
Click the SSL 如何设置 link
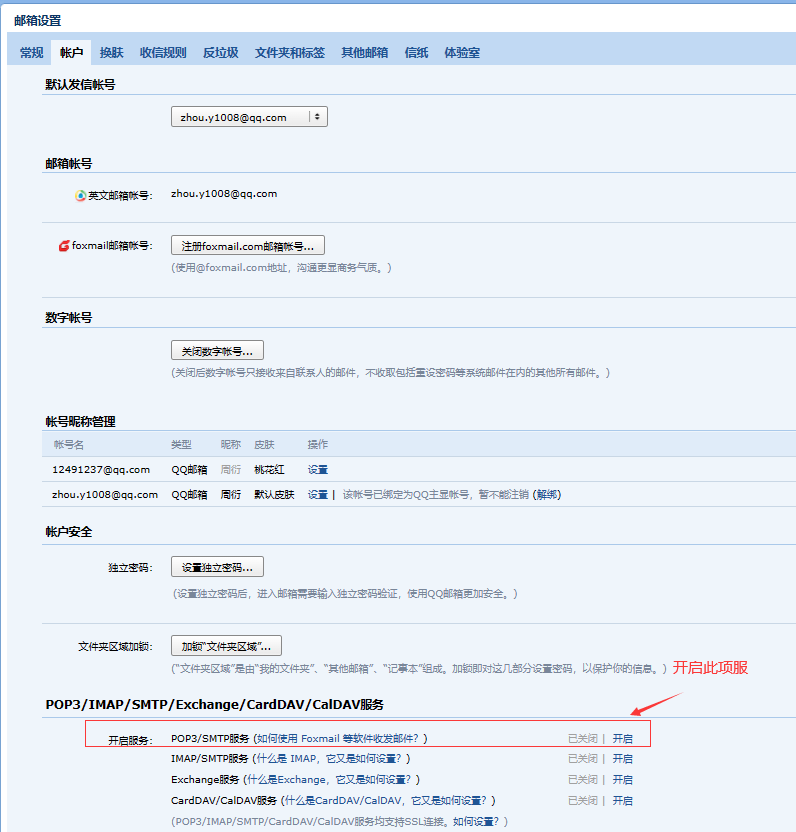(476, 821)
